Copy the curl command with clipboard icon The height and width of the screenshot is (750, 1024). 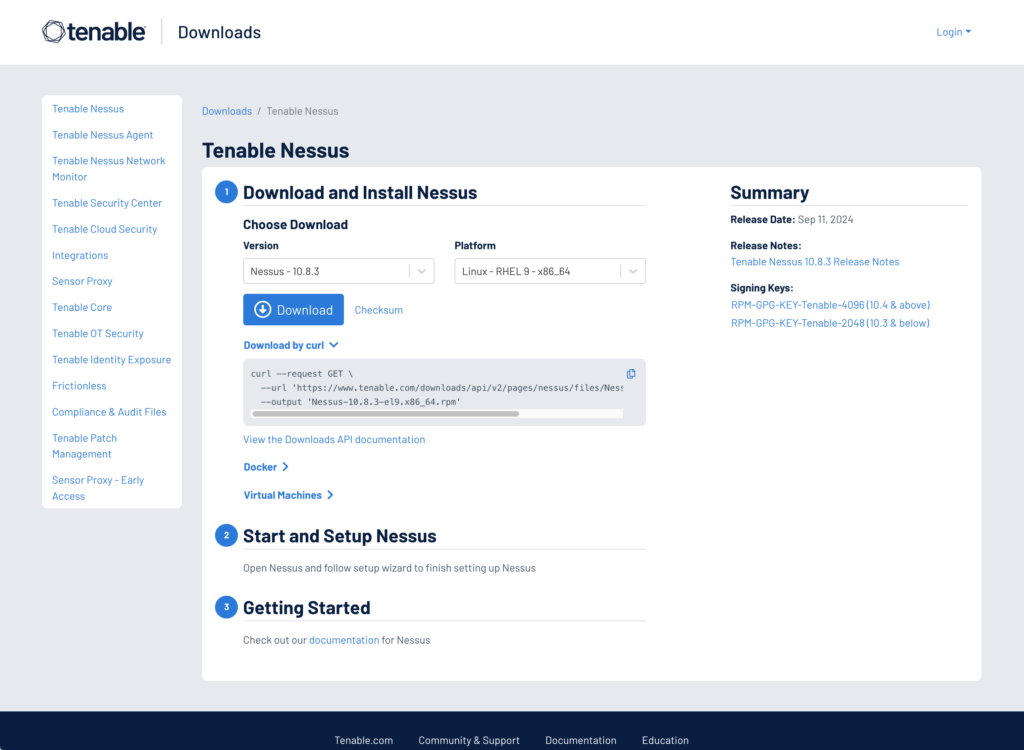tap(631, 374)
